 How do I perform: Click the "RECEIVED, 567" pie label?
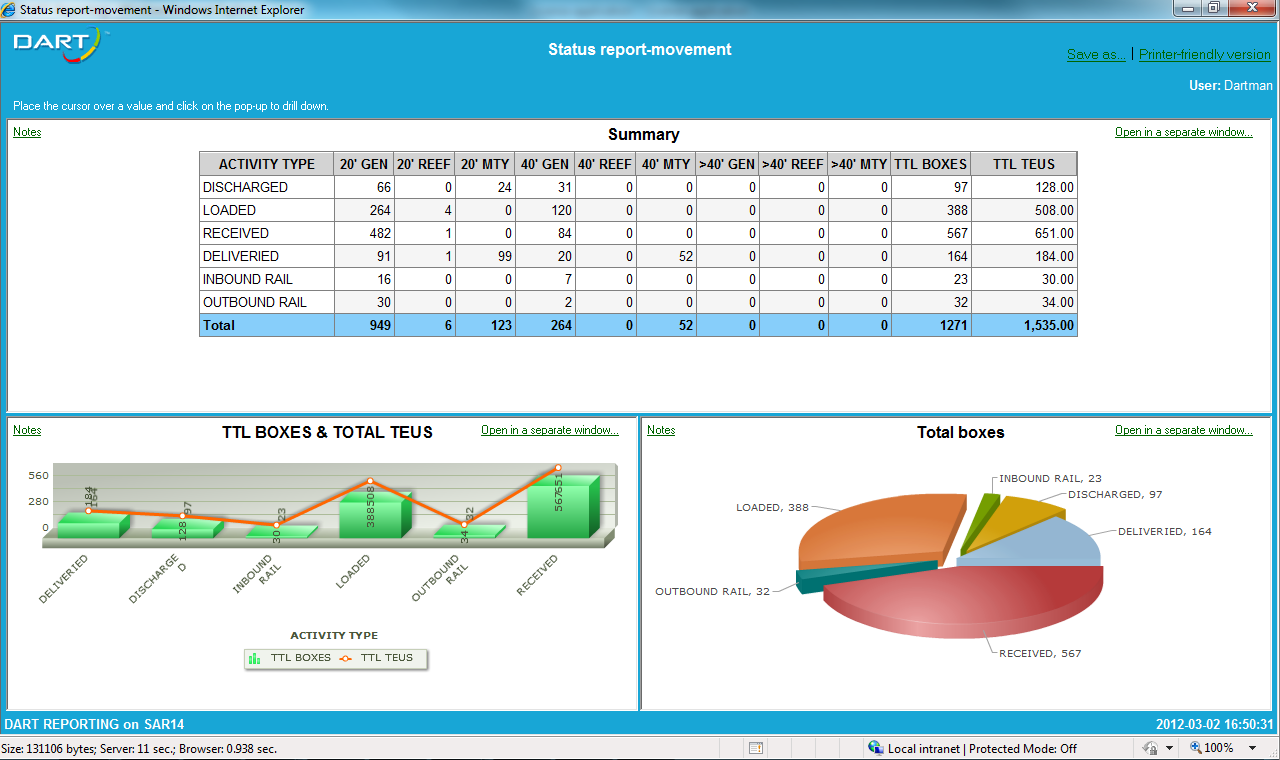coord(1040,653)
